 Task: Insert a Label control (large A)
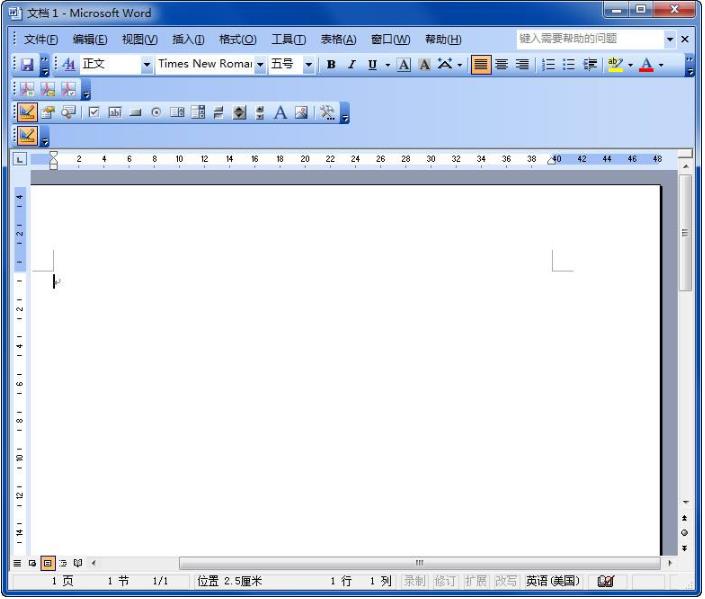[281, 112]
